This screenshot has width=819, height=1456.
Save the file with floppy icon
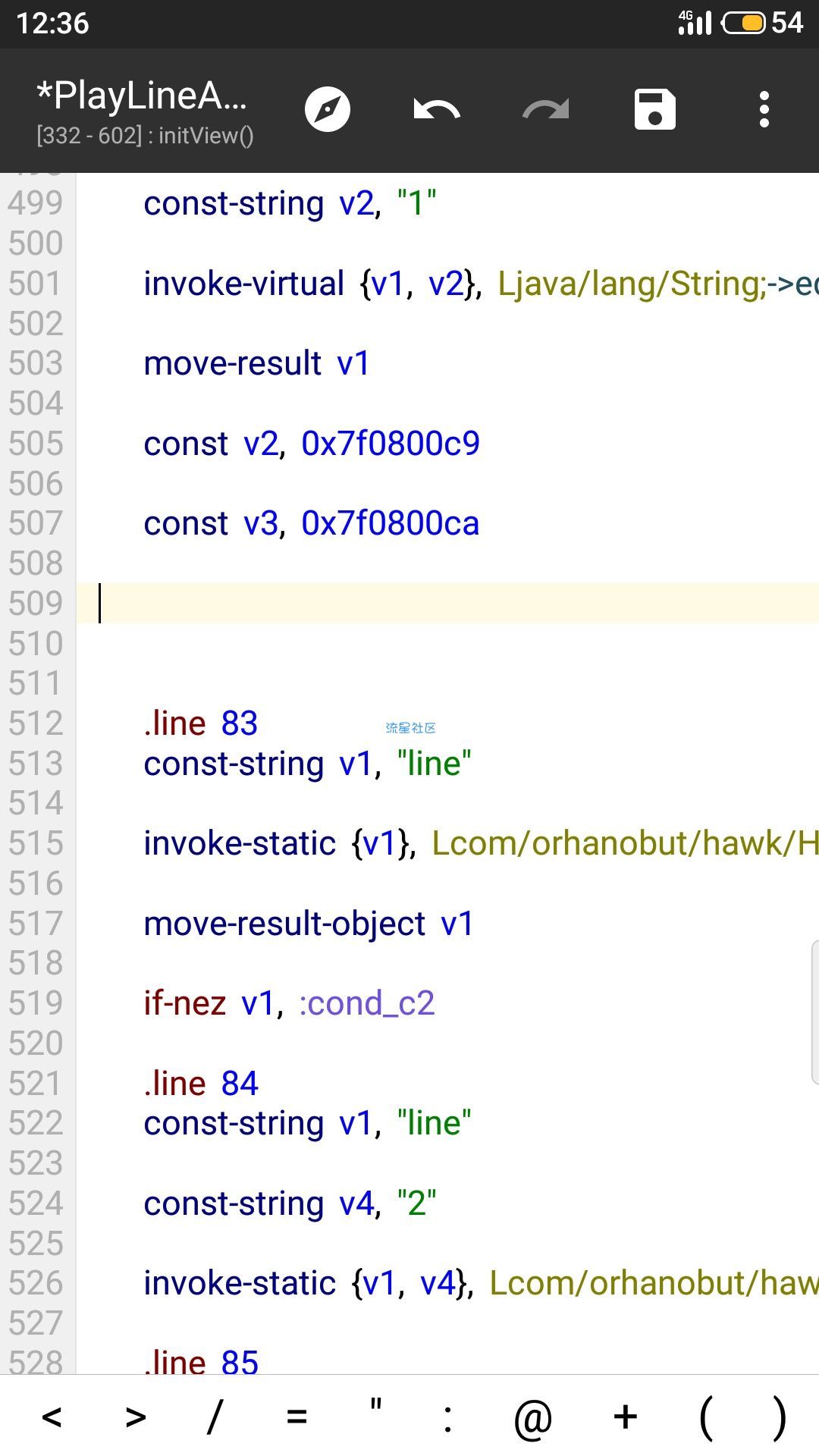[654, 110]
